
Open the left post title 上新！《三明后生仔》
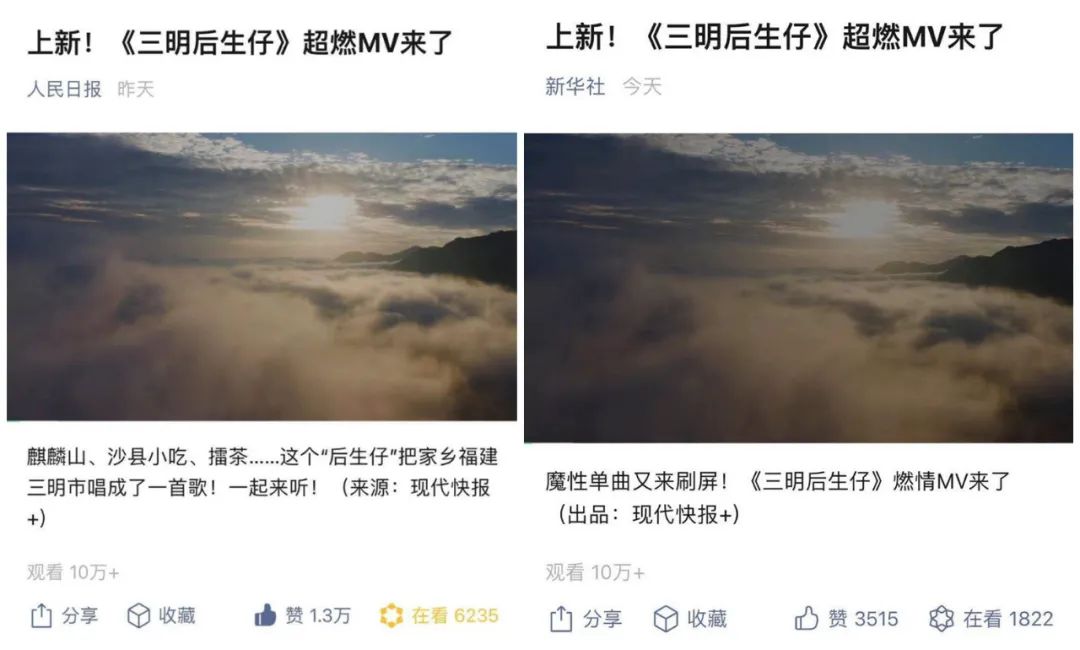[x=239, y=43]
